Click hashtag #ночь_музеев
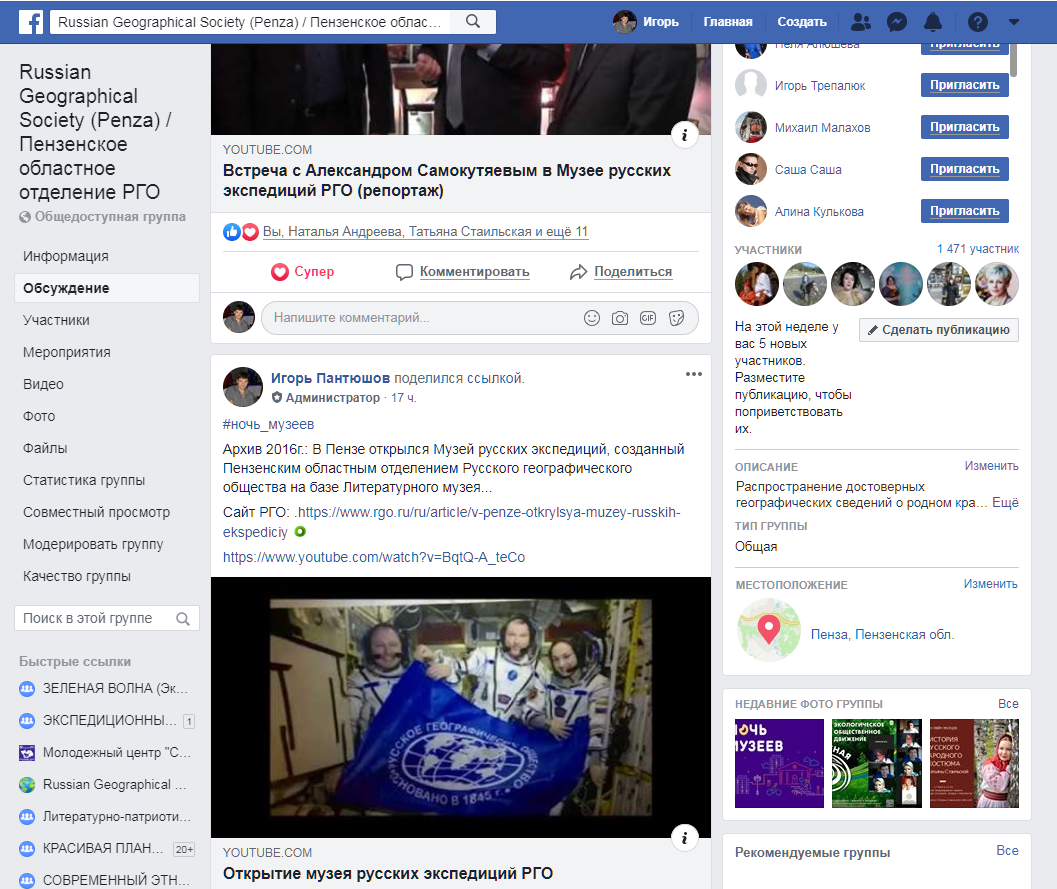Image resolution: width=1057 pixels, height=889 pixels. coord(268,424)
